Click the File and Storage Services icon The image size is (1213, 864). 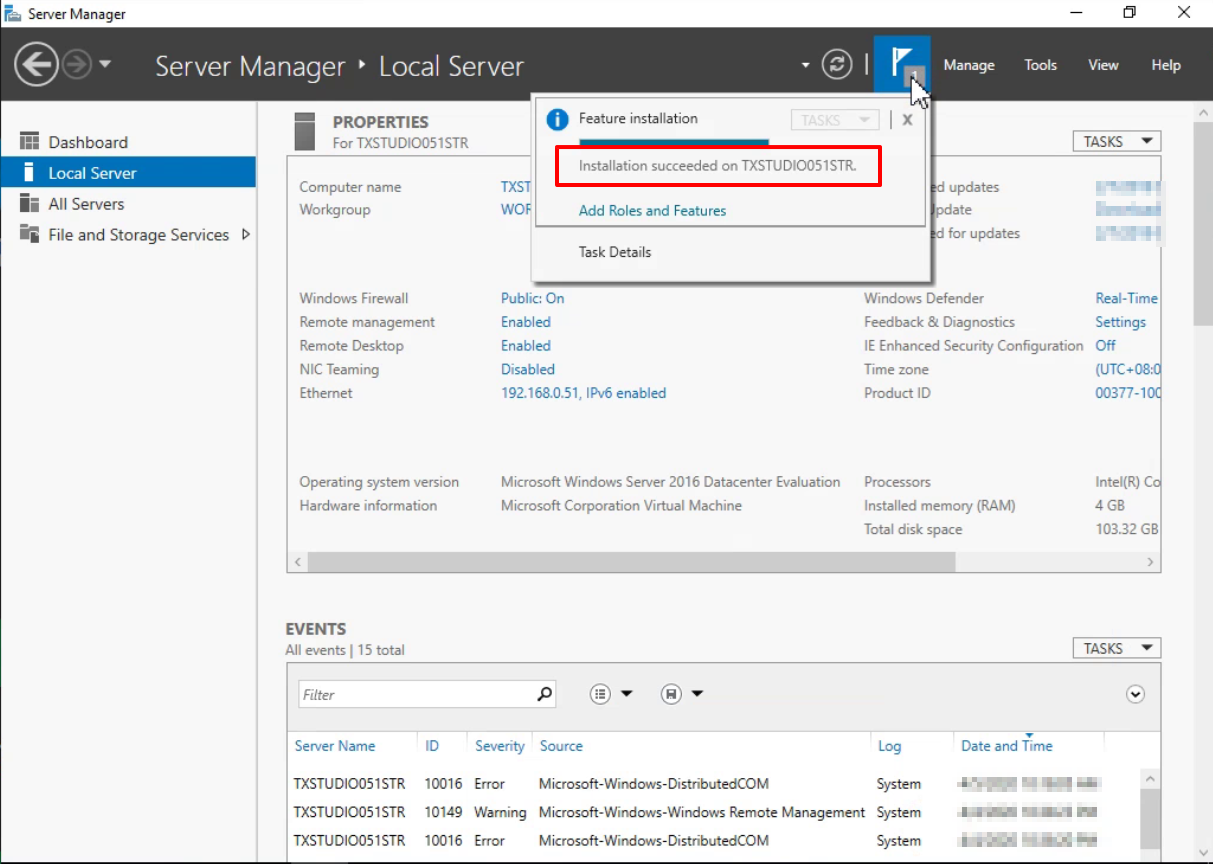click(x=30, y=235)
